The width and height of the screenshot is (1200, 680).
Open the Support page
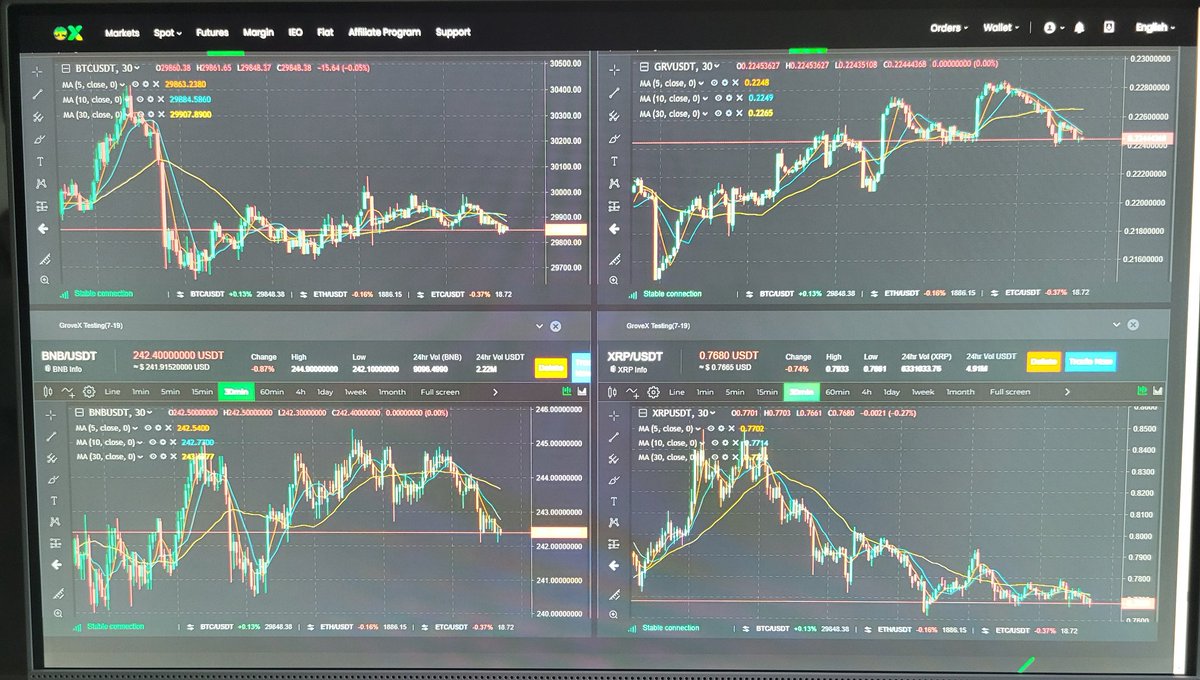[x=453, y=32]
